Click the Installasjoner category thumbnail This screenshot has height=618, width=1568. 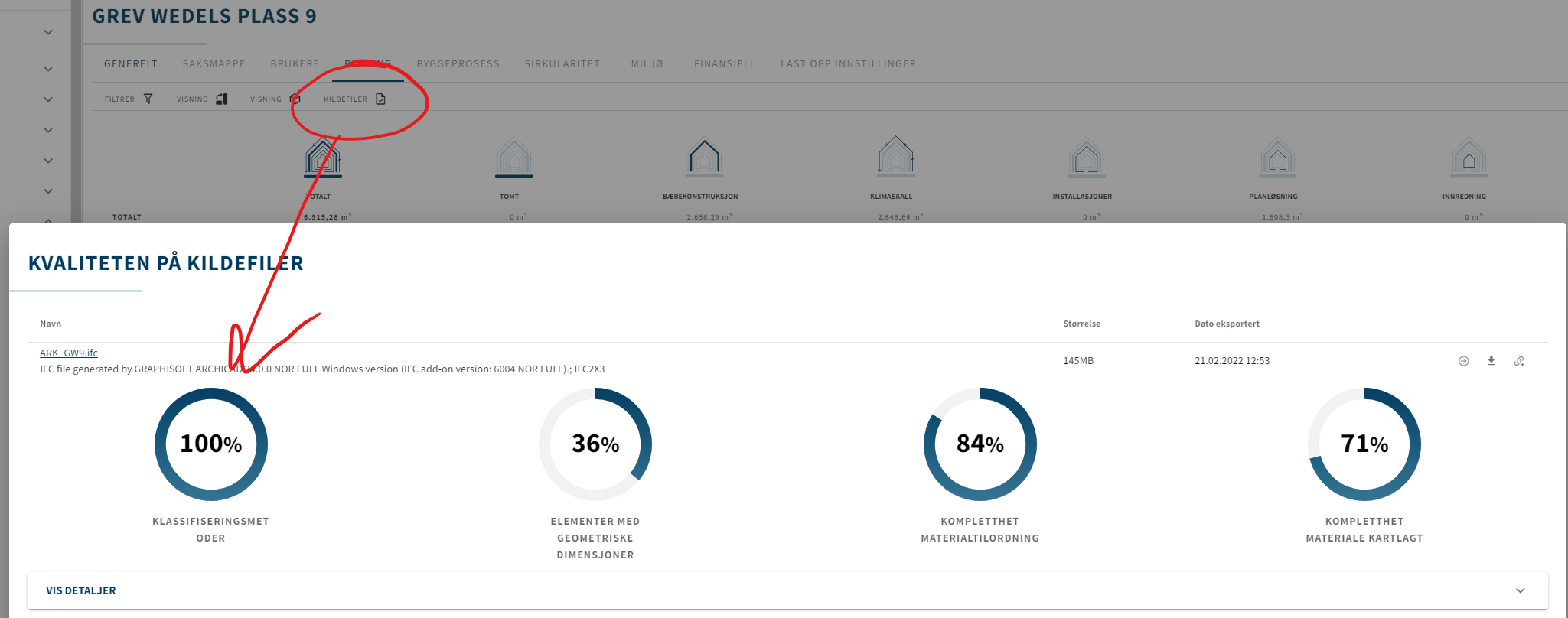pos(1086,158)
